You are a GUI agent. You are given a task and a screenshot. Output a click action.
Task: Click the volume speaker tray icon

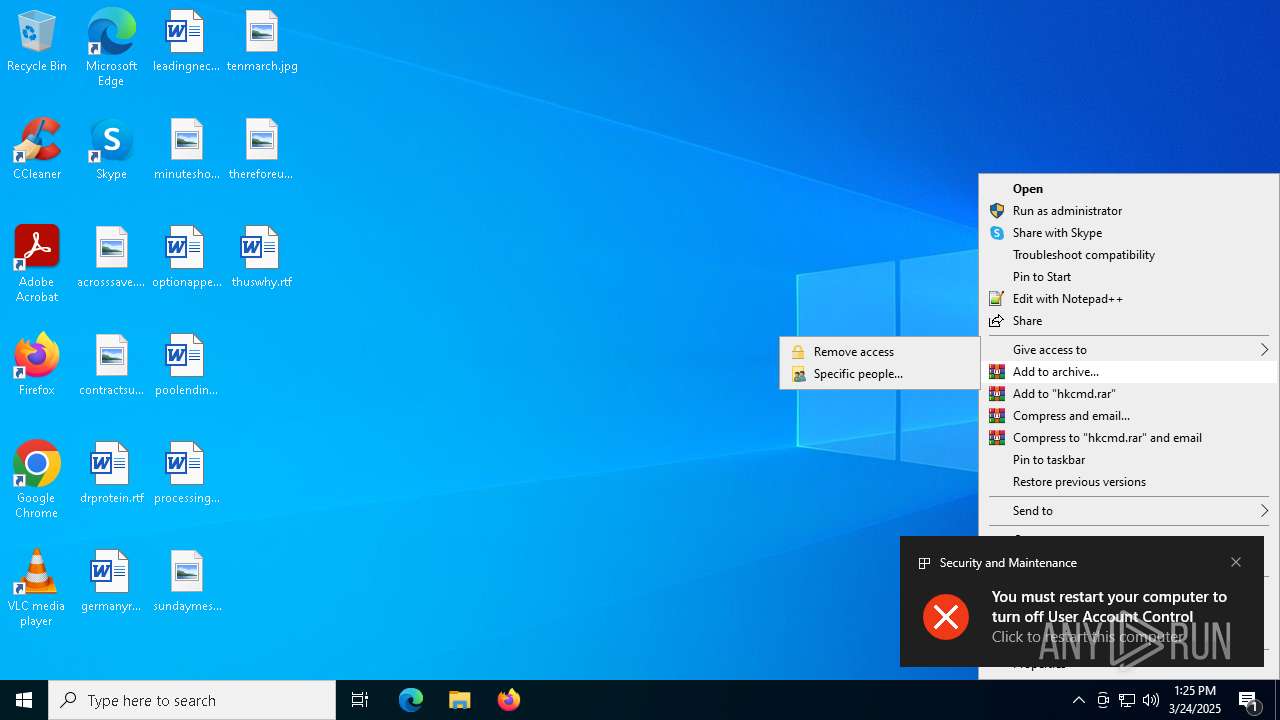[1151, 700]
